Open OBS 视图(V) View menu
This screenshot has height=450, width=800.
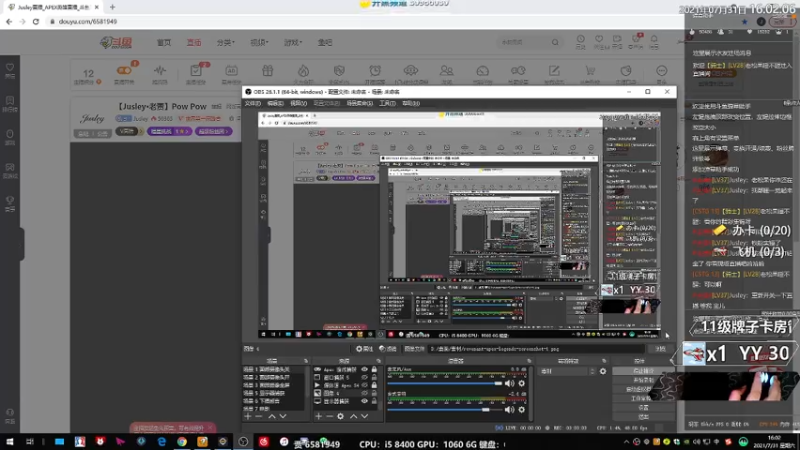coord(298,104)
